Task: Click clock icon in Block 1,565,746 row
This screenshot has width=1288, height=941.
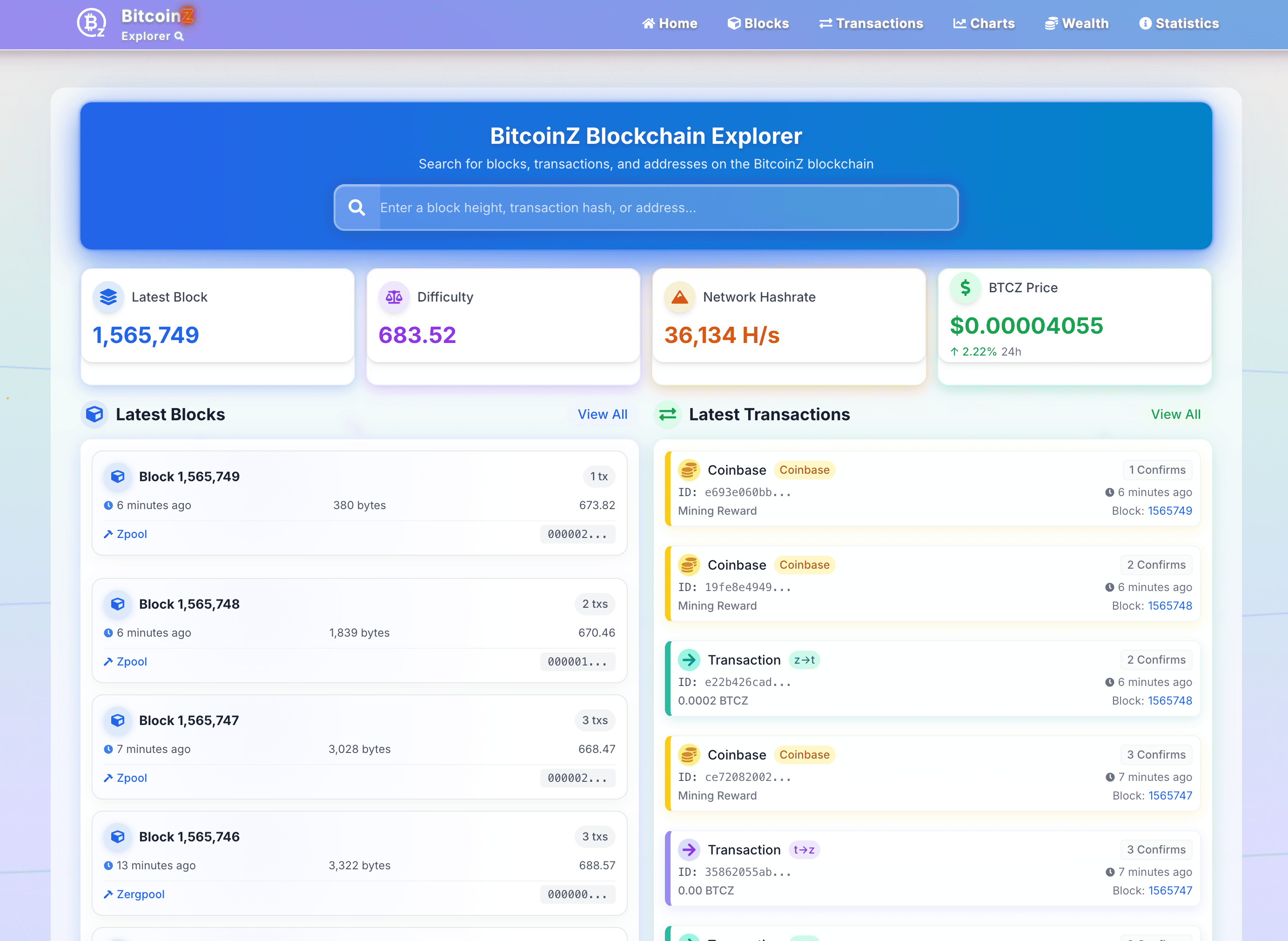Action: coord(108,865)
